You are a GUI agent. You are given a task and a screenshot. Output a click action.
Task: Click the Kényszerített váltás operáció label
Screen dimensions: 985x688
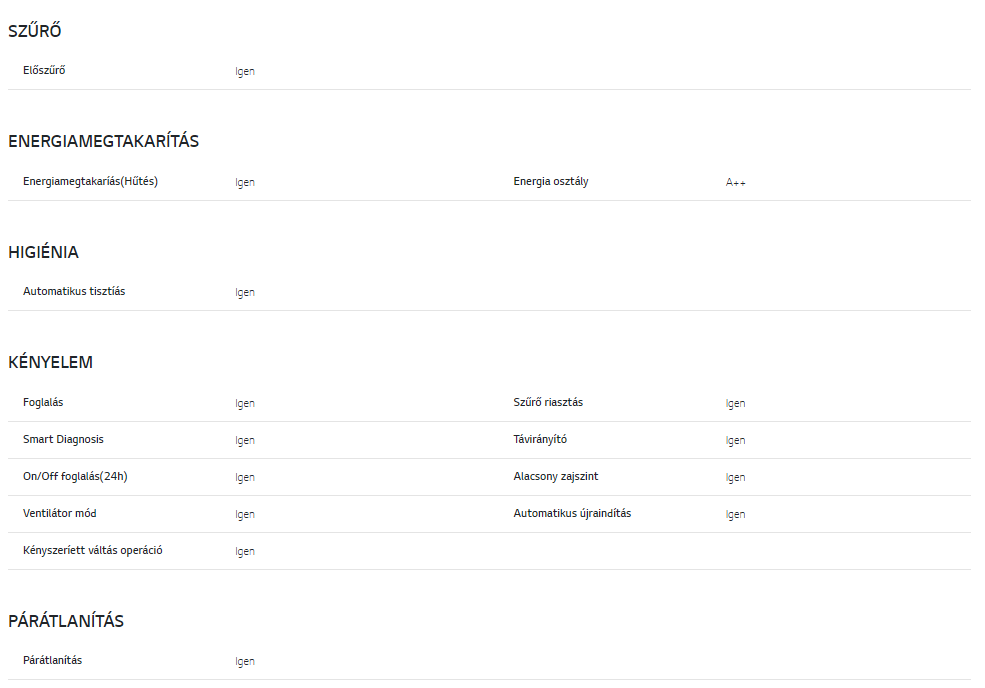pos(93,550)
